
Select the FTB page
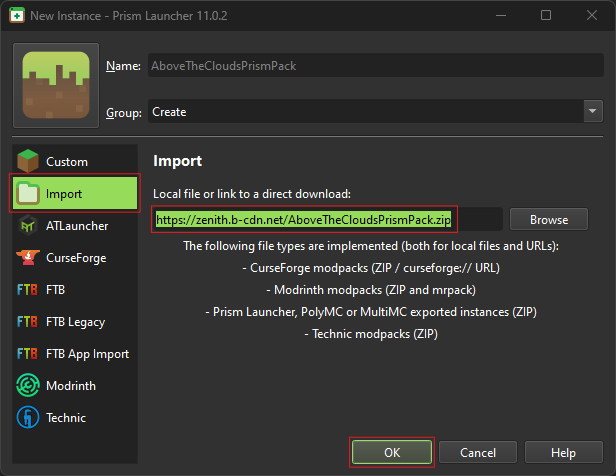point(75,290)
